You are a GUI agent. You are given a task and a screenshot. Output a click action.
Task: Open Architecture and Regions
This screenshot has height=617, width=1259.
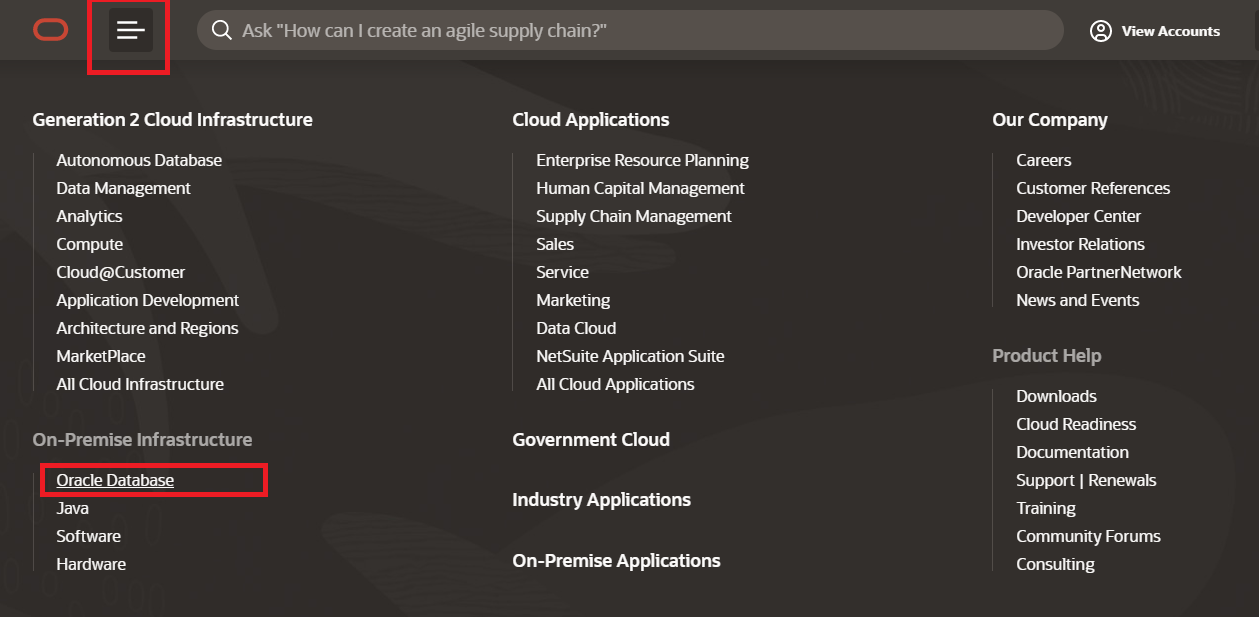pos(147,328)
